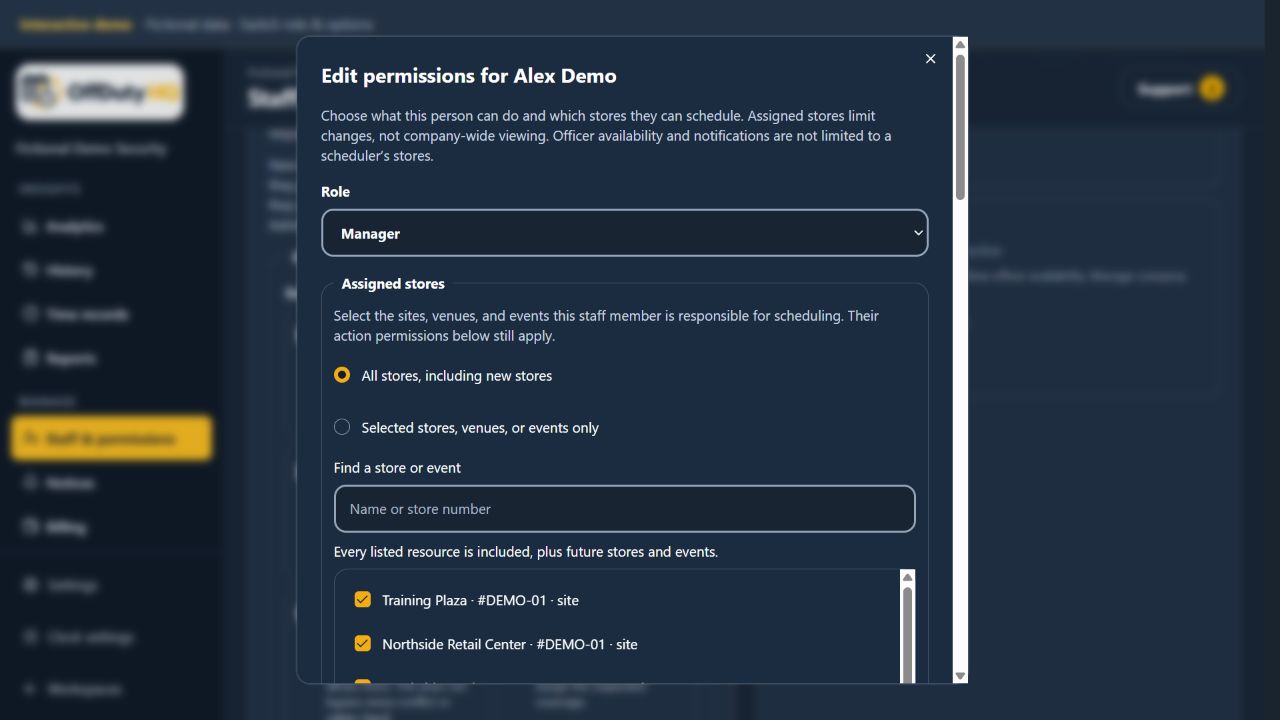Open Billing icon in the sidebar
This screenshot has width=1280, height=720.
click(x=30, y=527)
